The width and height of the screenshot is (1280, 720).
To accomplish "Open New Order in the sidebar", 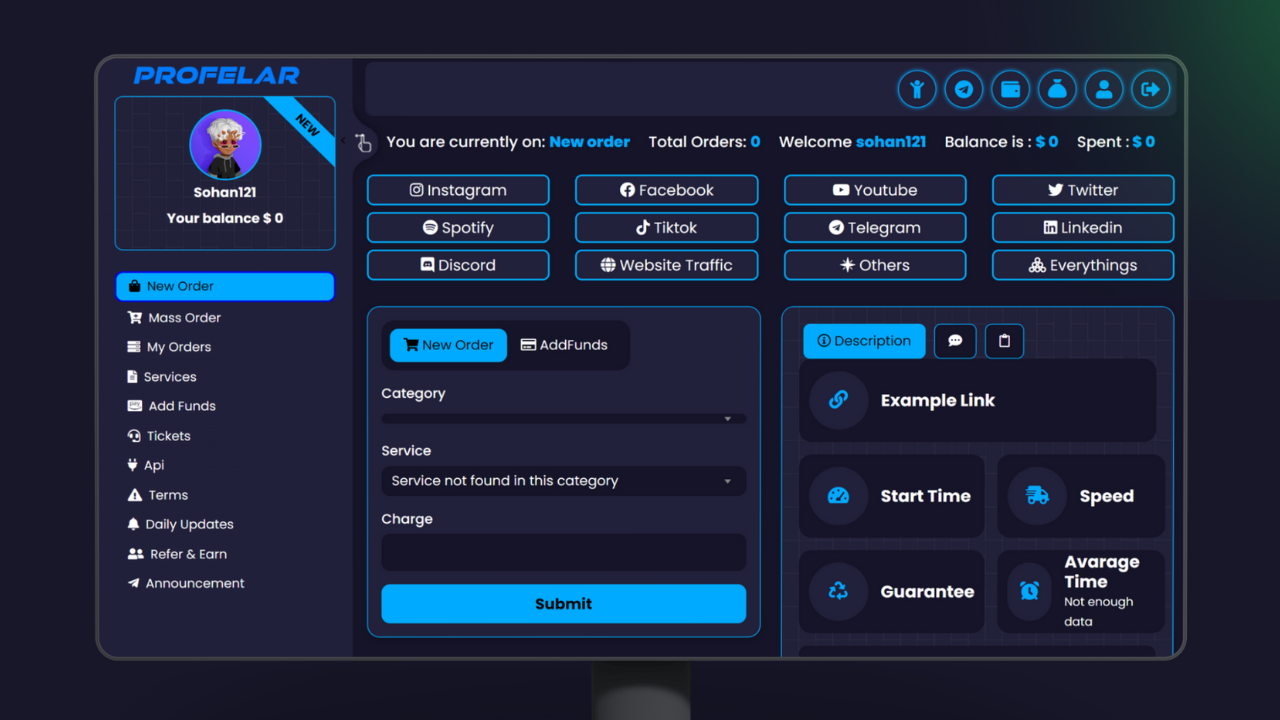I will coord(225,286).
